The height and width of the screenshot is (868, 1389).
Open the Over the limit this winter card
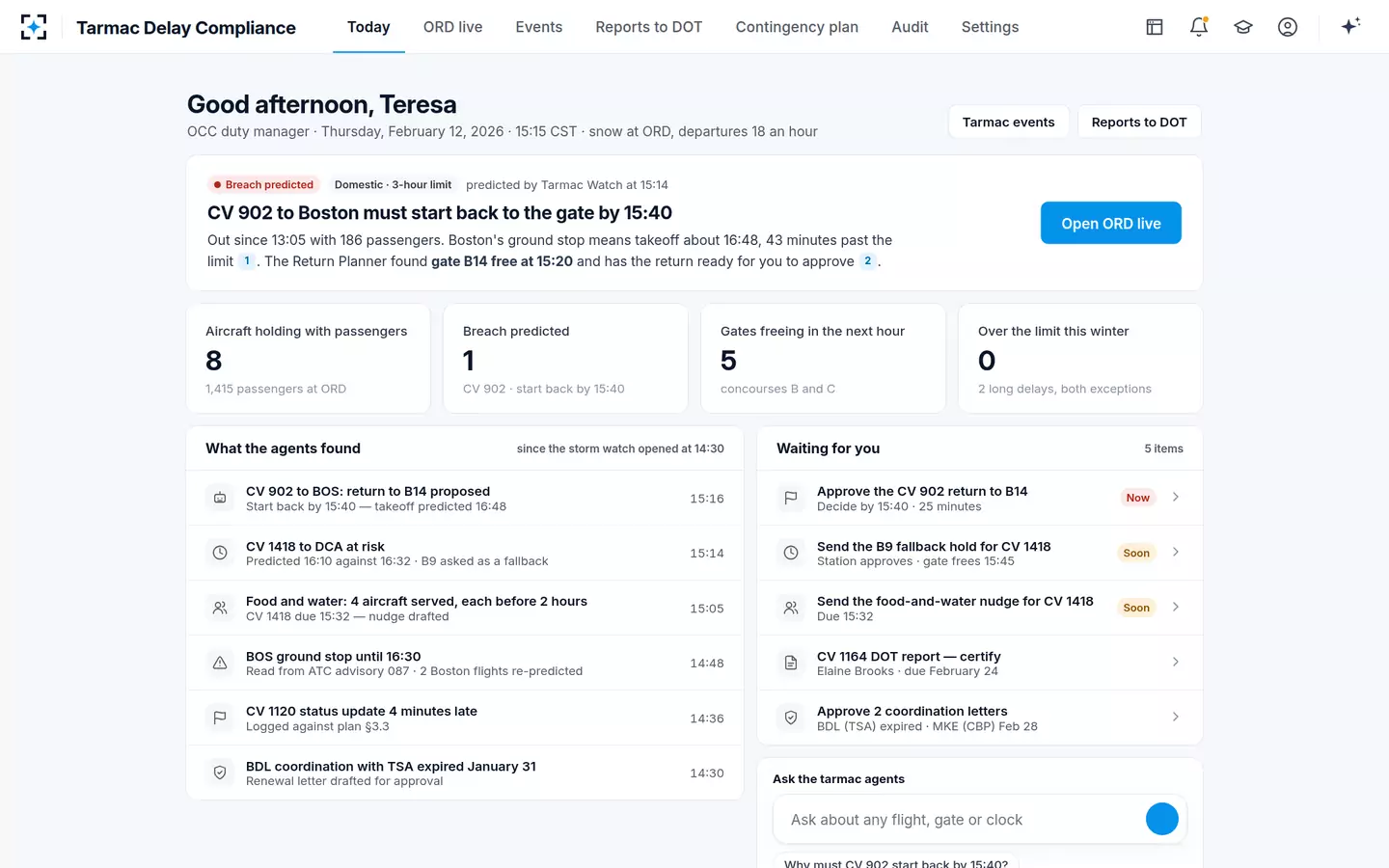click(1080, 359)
